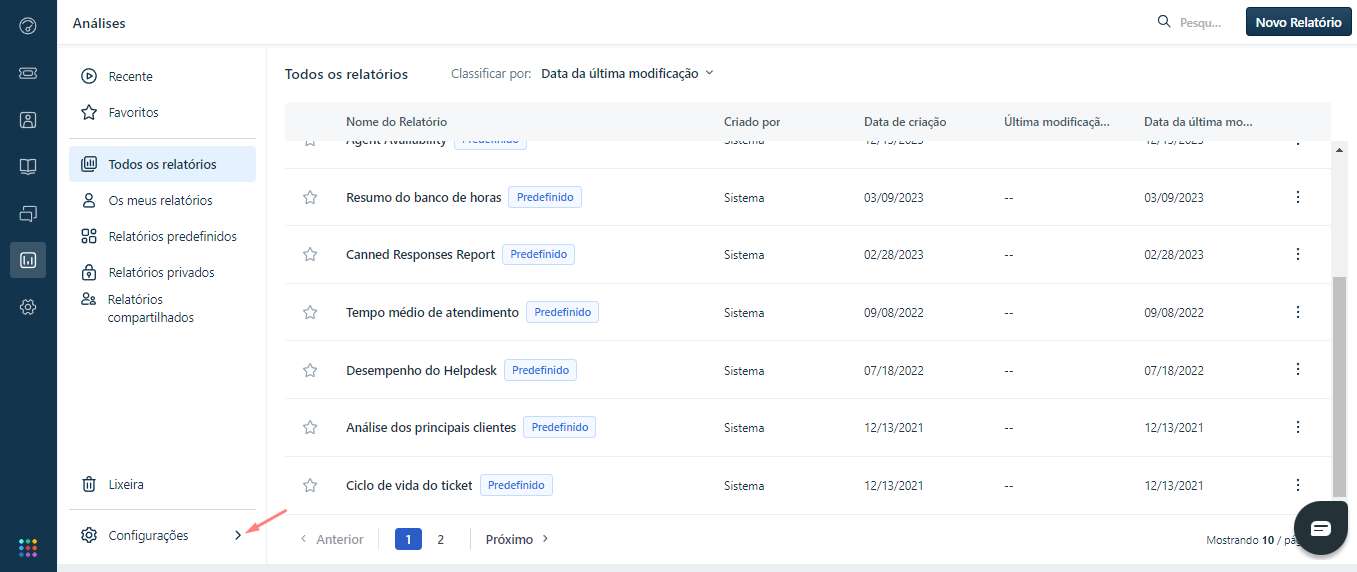Click the Nome do Relatório column header
1357x572 pixels.
pyautogui.click(x=396, y=122)
